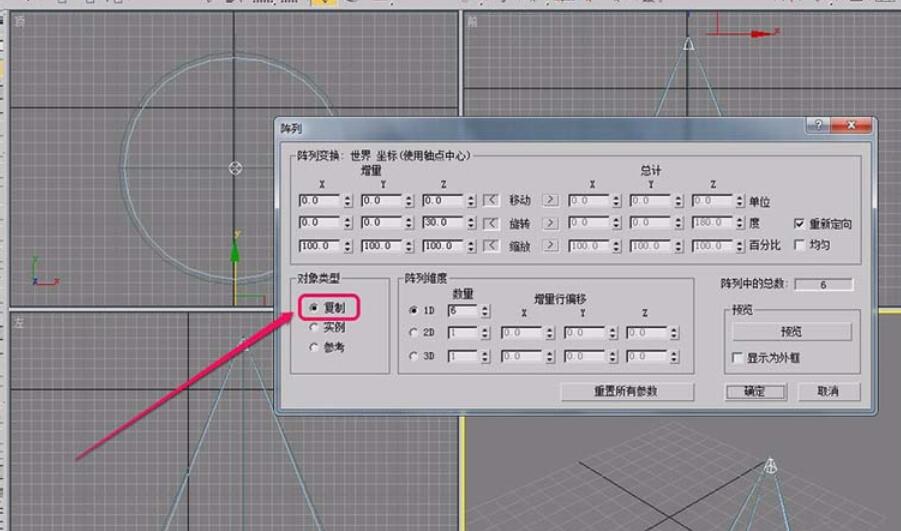The width and height of the screenshot is (901, 531).
Task: Click the 预览 (Preview) button
Action: click(x=792, y=332)
